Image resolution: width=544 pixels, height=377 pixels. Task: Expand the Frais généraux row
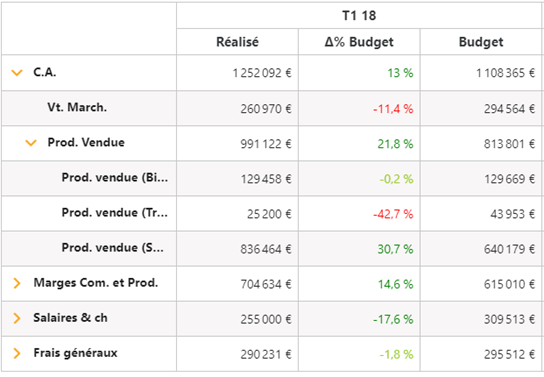coord(17,353)
